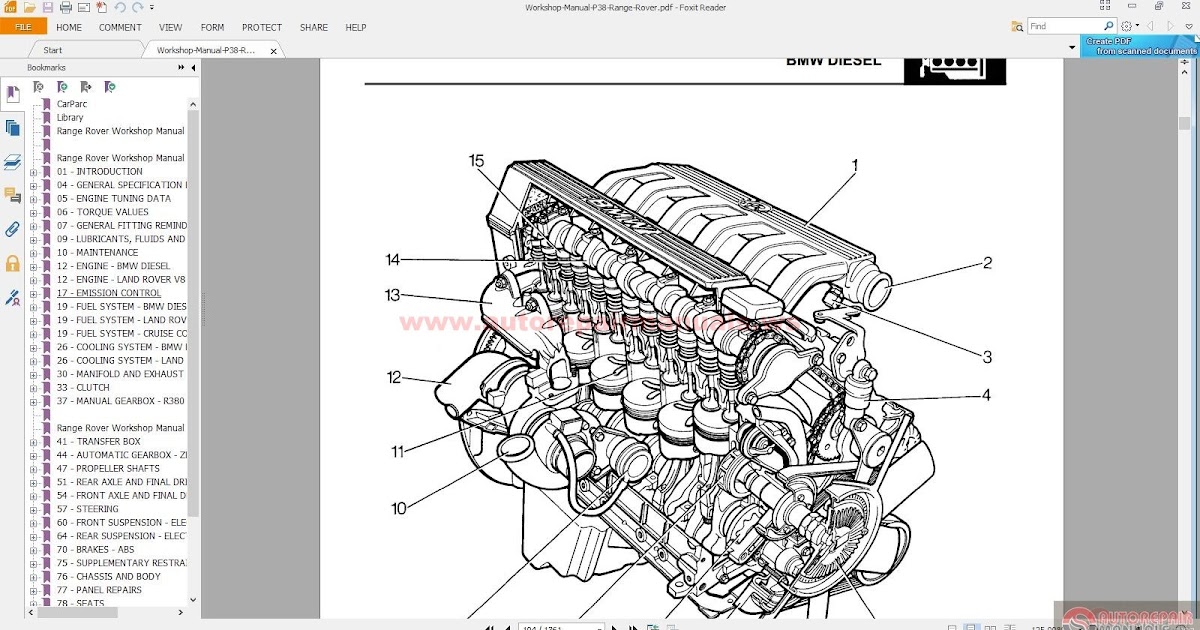
Task: Expand the 77 - PANEL REPAIRS node
Action: pyautogui.click(x=33, y=590)
